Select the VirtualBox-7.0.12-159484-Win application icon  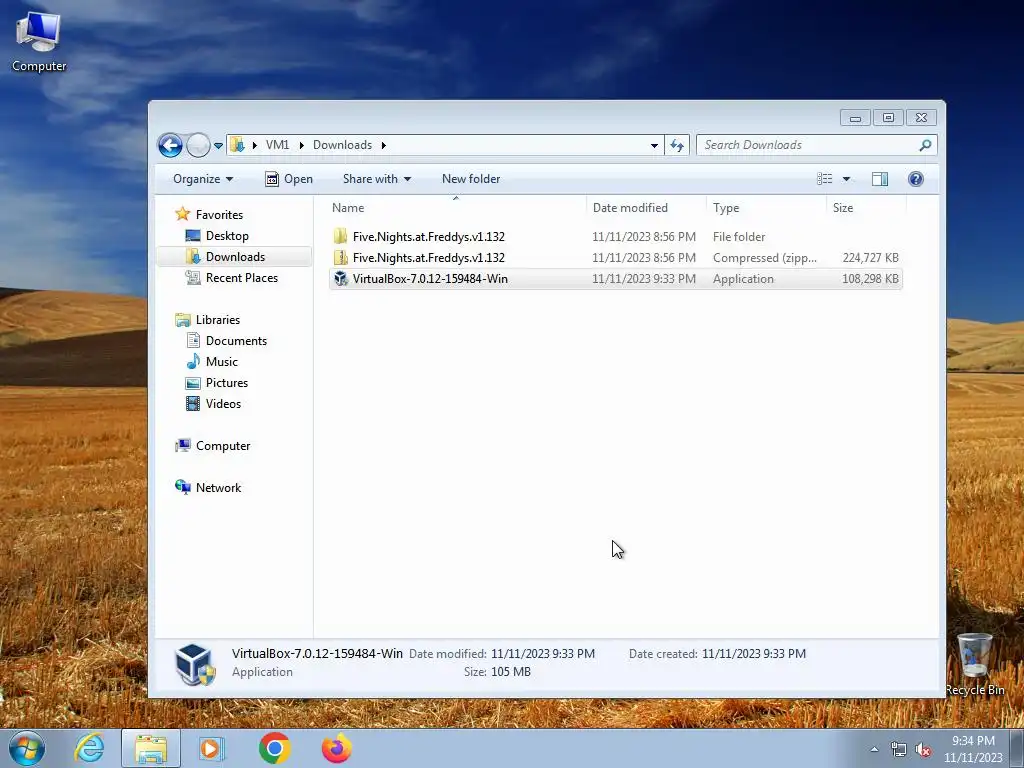pyautogui.click(x=340, y=279)
